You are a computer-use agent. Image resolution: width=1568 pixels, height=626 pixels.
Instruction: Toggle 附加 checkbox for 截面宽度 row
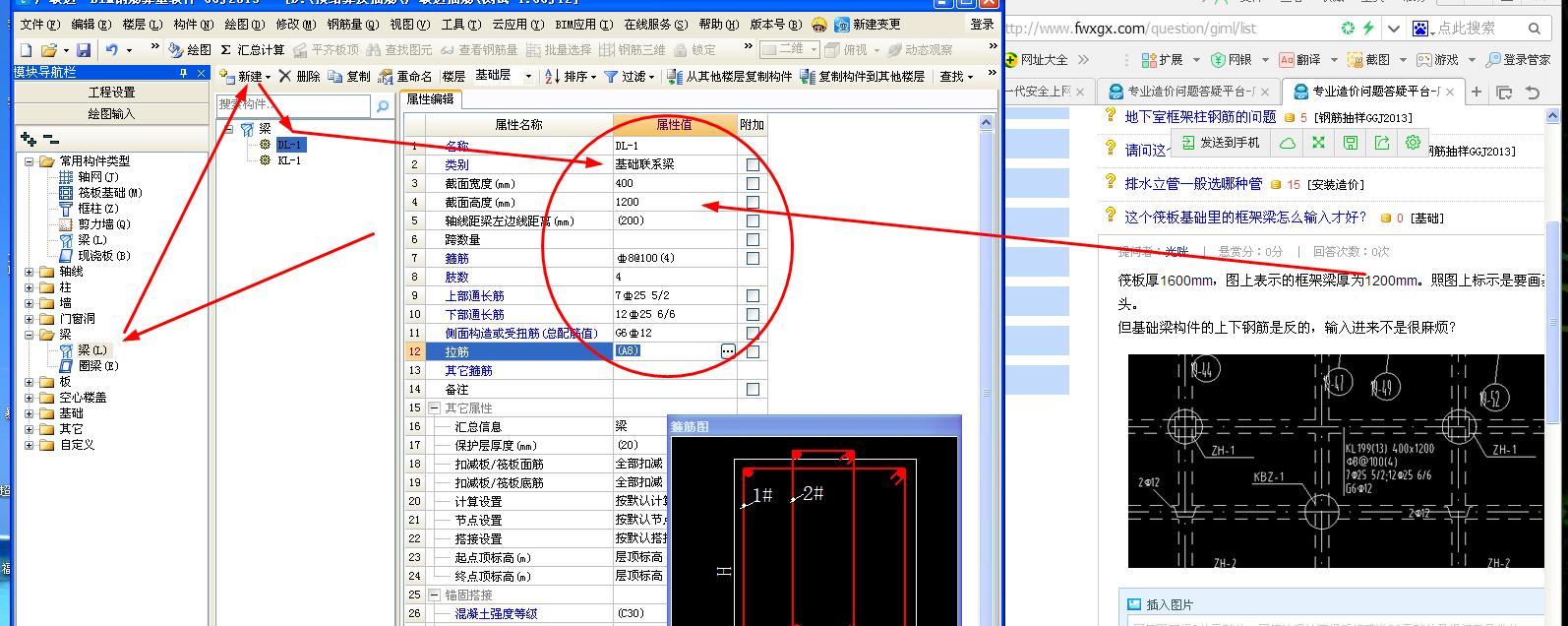pyautogui.click(x=753, y=183)
